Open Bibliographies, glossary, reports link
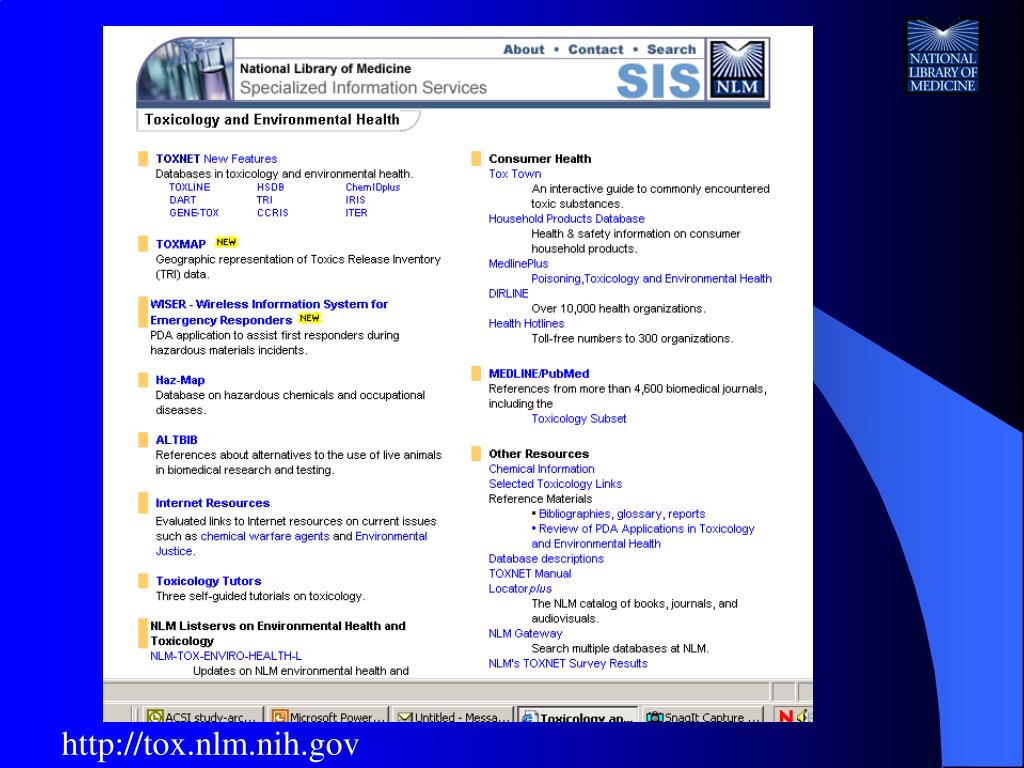Image resolution: width=1024 pixels, height=768 pixels. click(622, 514)
